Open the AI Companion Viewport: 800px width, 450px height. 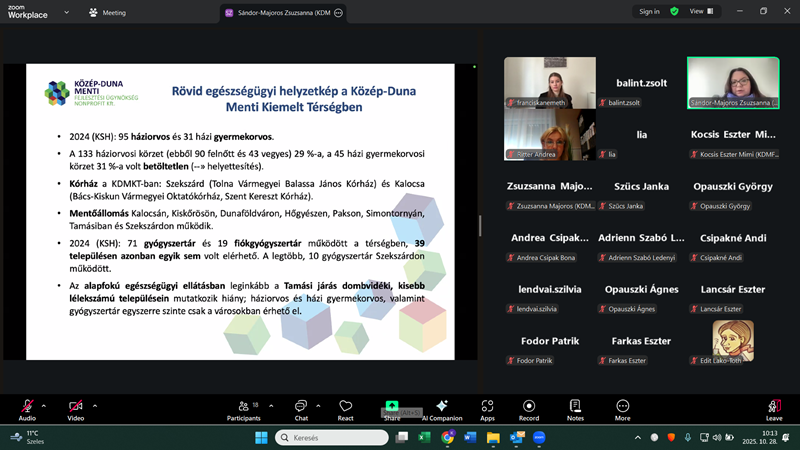pos(442,410)
